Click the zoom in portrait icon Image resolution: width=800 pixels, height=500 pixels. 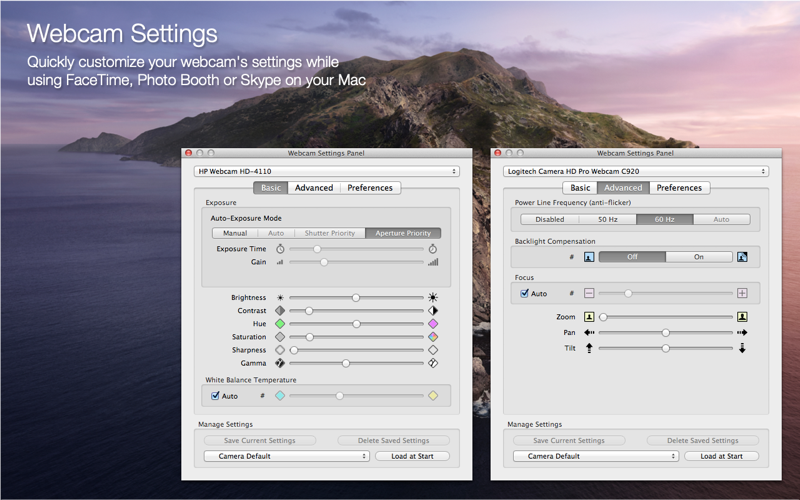coord(742,317)
